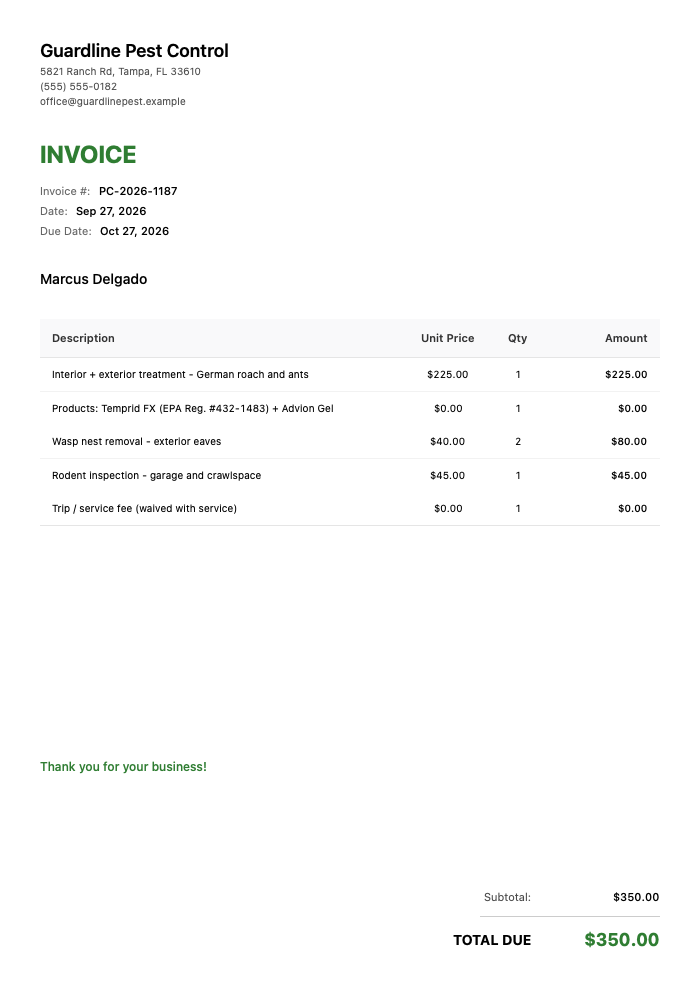Select the Trip / service fee line item
700x990 pixels.
click(x=145, y=508)
